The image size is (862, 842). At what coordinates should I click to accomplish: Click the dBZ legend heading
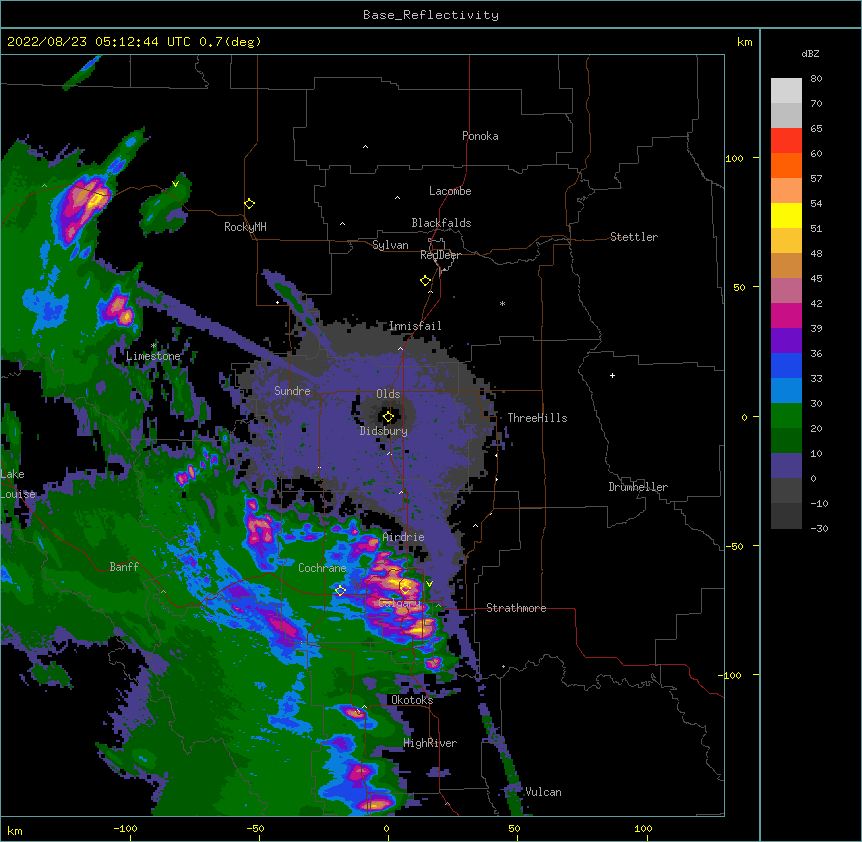[810, 53]
